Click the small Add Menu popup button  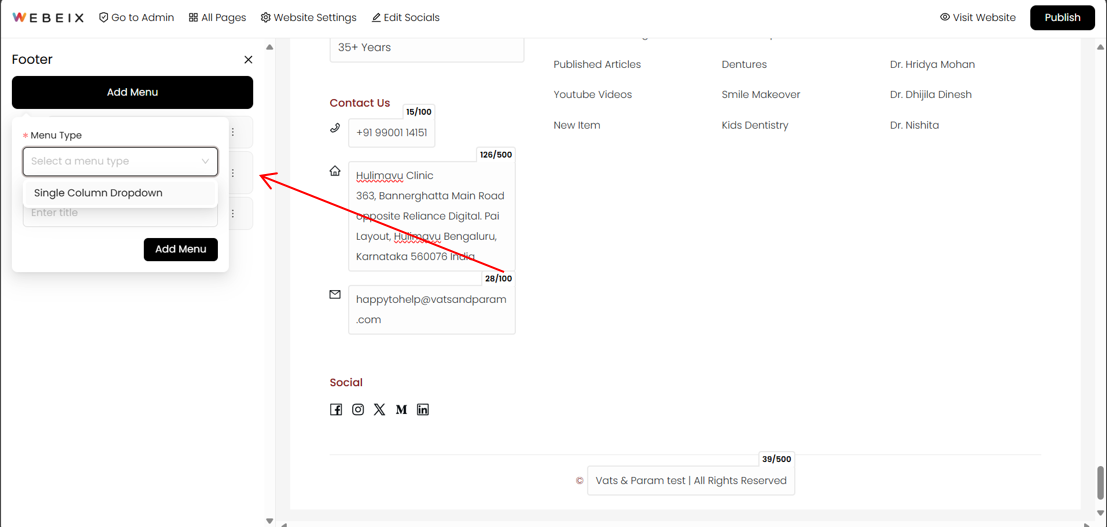(181, 249)
